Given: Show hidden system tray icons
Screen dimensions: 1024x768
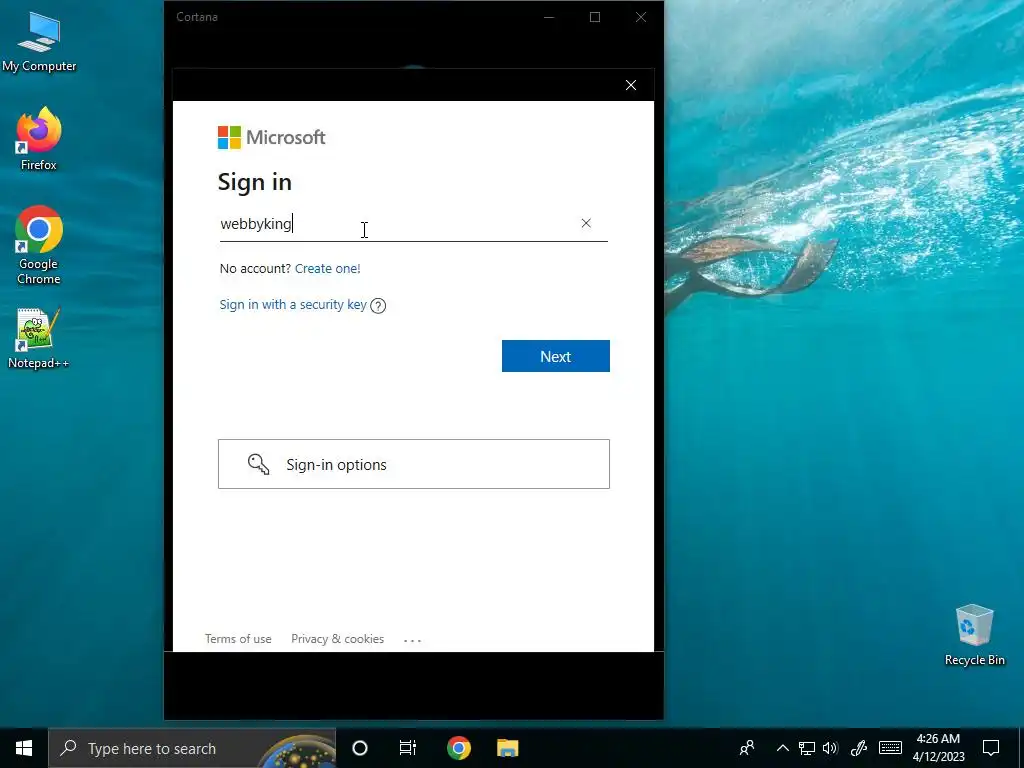Looking at the screenshot, I should (x=782, y=748).
